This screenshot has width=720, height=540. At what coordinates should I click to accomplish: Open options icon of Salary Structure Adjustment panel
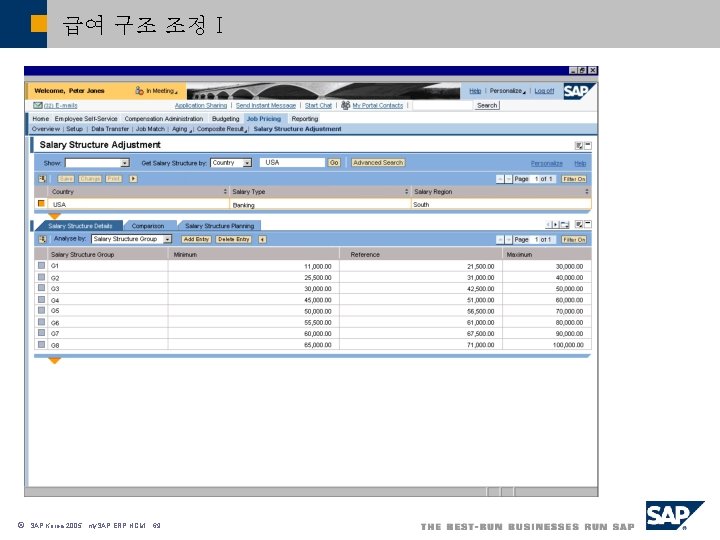click(x=579, y=146)
